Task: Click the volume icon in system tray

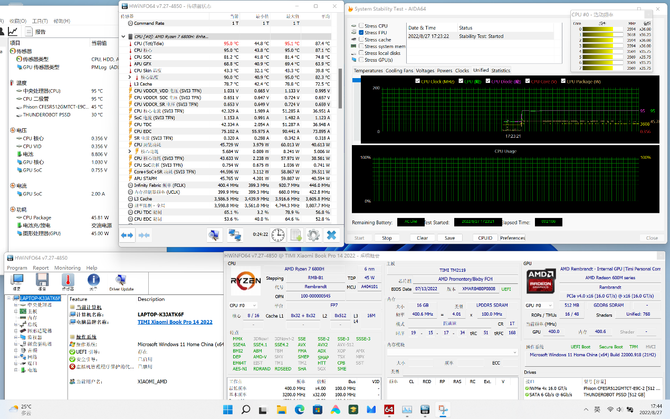Action: point(620,410)
